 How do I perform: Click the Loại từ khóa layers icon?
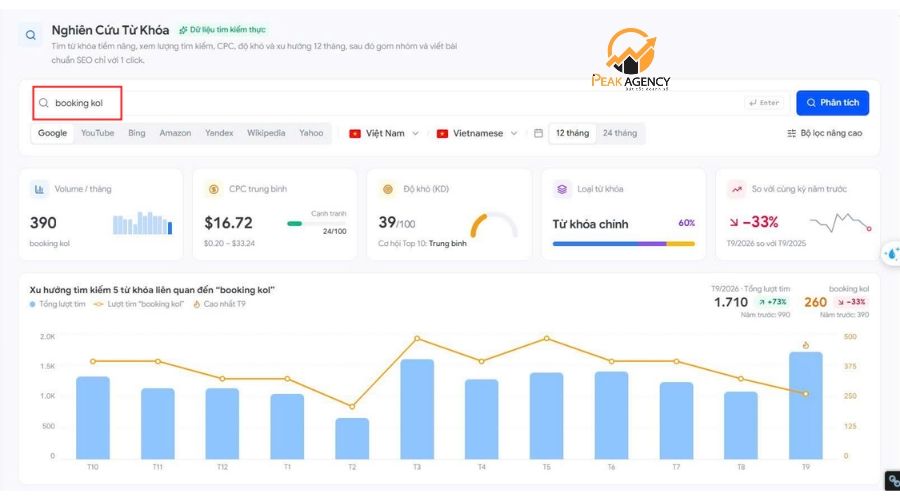point(562,189)
